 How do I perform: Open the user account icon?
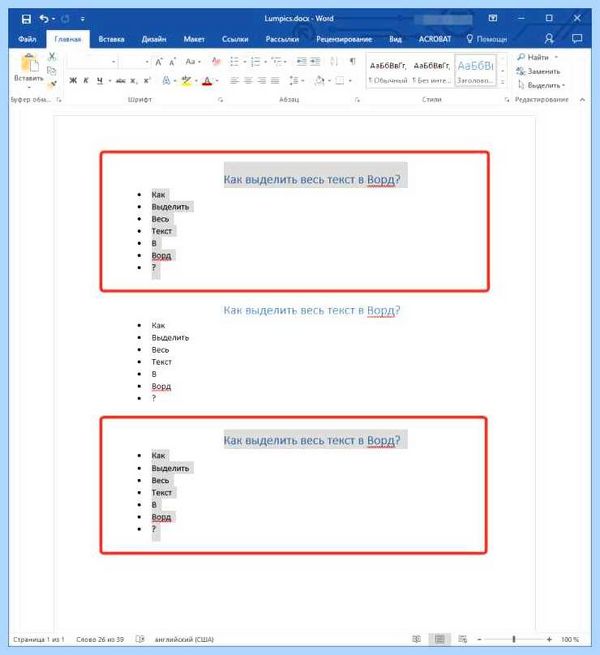click(x=549, y=39)
